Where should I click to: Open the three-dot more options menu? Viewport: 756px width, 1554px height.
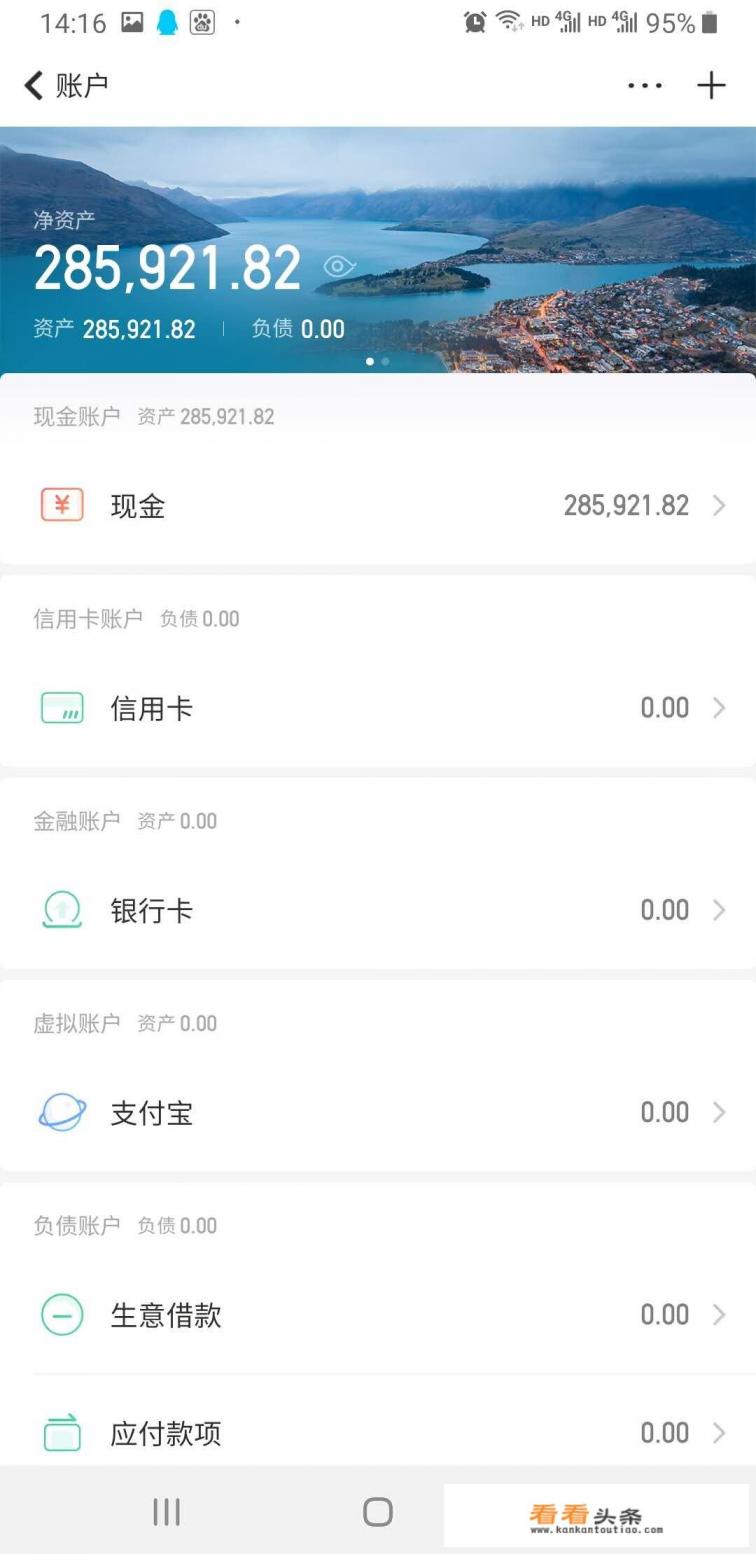pos(645,86)
